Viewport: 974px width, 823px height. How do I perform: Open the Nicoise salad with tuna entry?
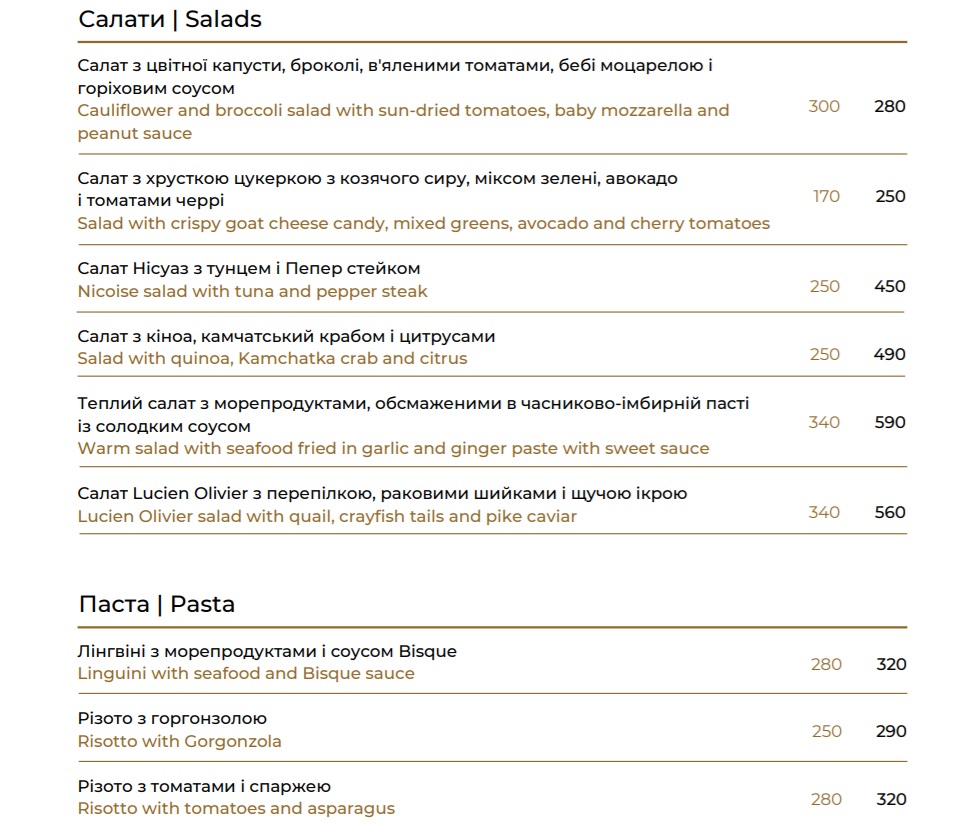(492, 280)
